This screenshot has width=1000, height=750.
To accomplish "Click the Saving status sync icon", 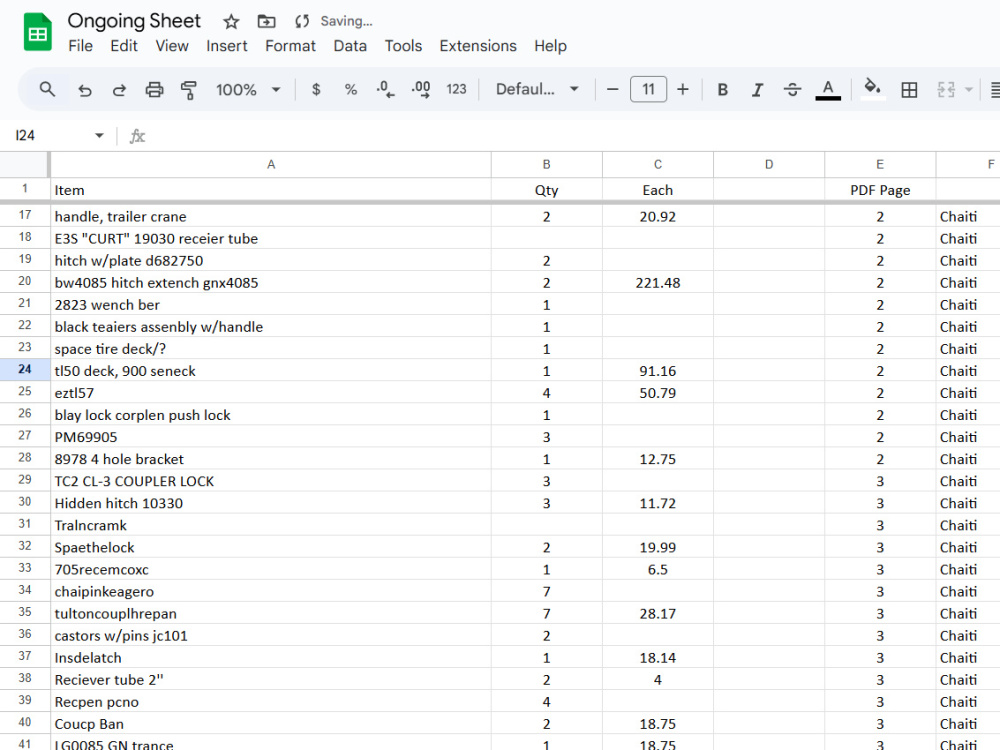I will pyautogui.click(x=302, y=22).
